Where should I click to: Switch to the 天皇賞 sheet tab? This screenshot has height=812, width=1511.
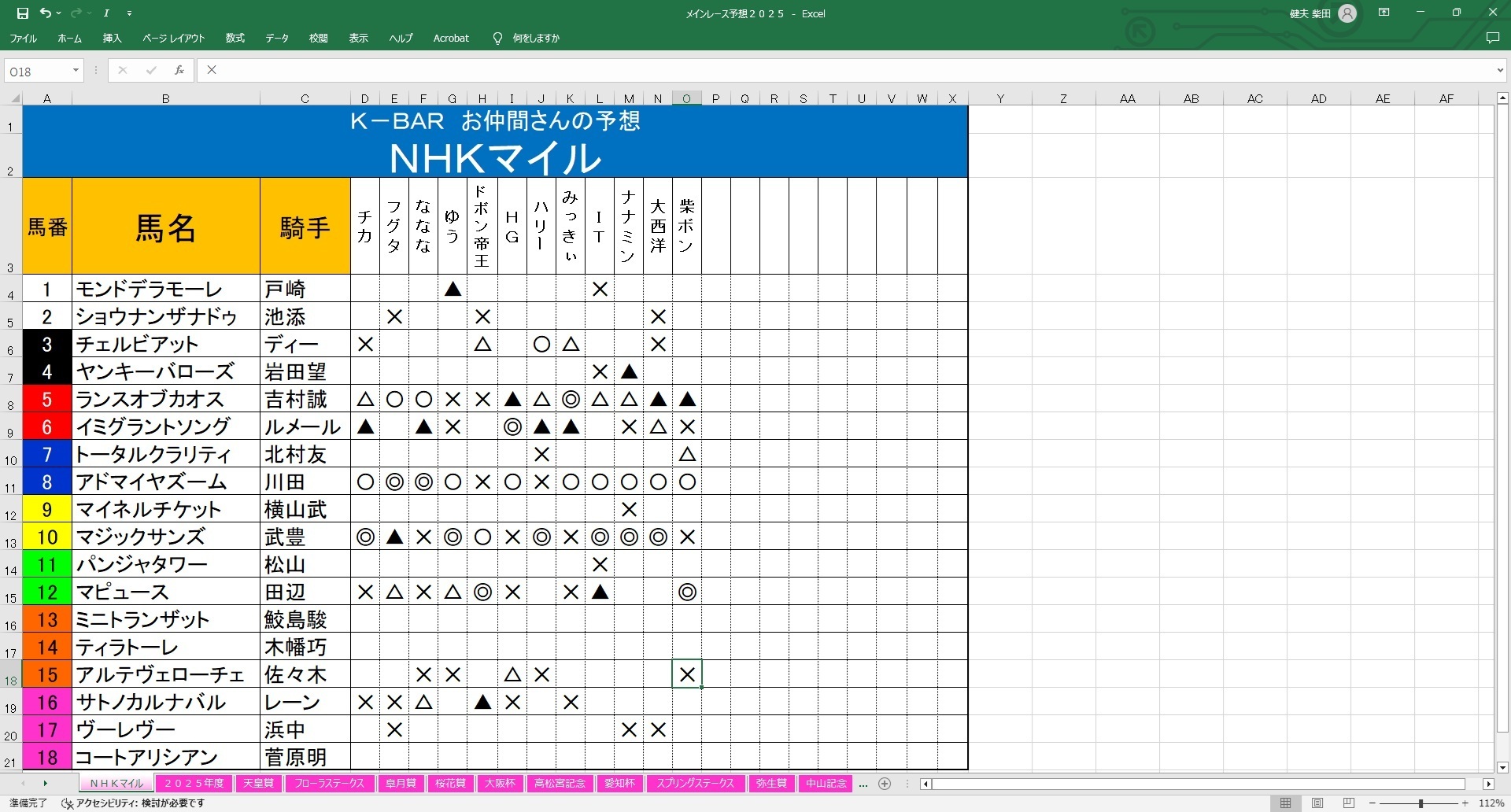click(x=258, y=783)
